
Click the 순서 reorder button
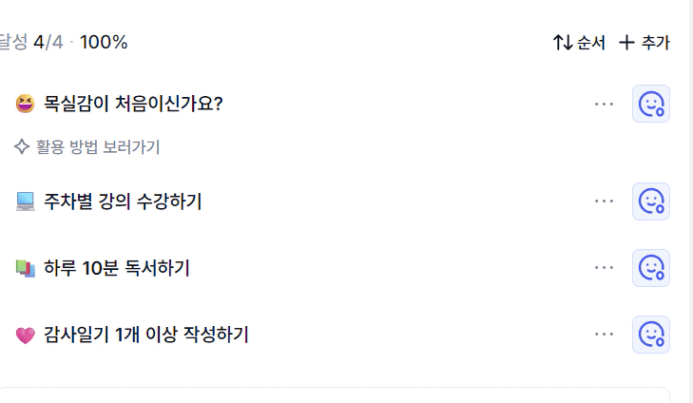(x=579, y=43)
